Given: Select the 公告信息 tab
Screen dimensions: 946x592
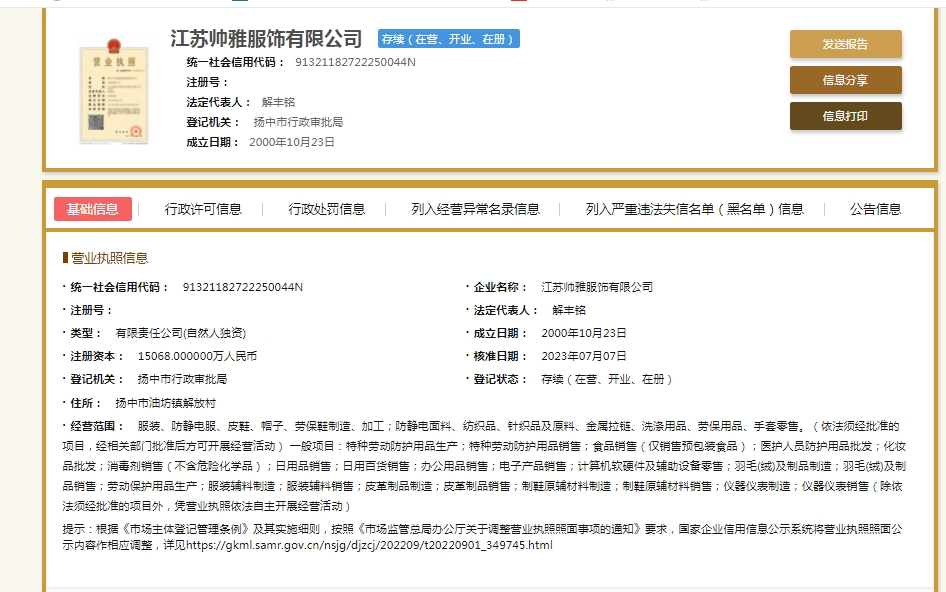Looking at the screenshot, I should tap(875, 209).
